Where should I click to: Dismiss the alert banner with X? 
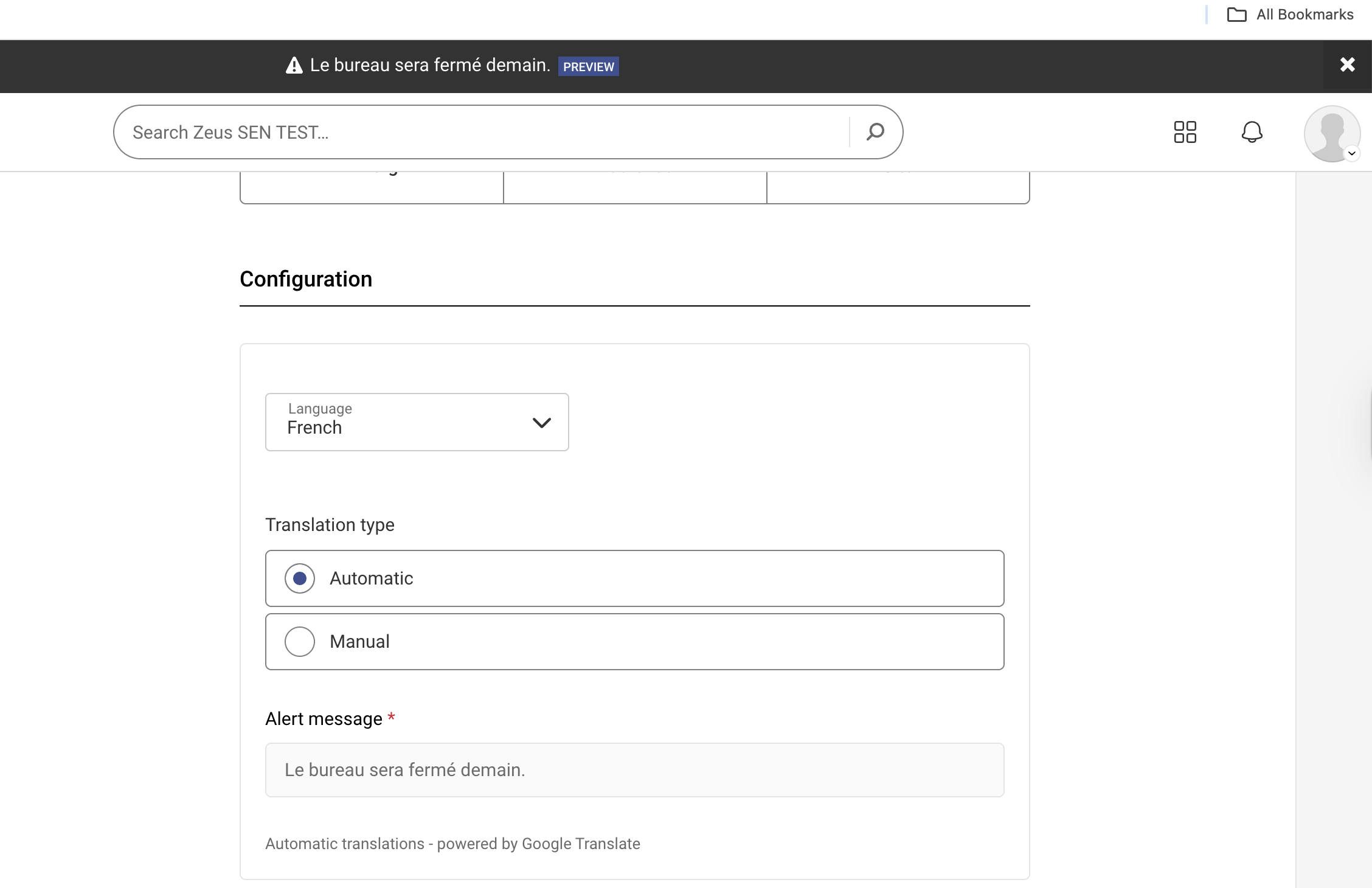(1347, 64)
